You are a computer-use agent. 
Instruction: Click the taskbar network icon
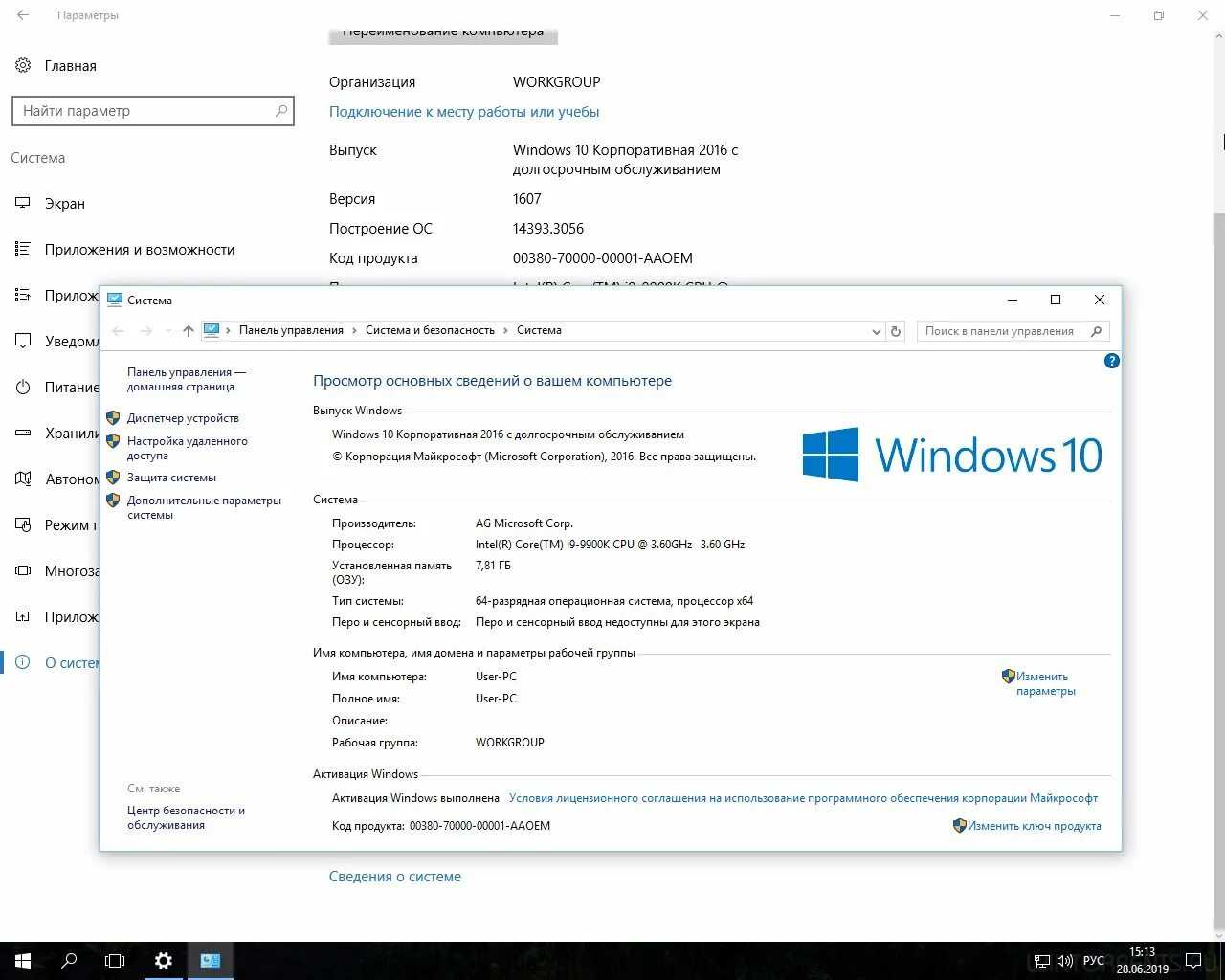[1042, 961]
